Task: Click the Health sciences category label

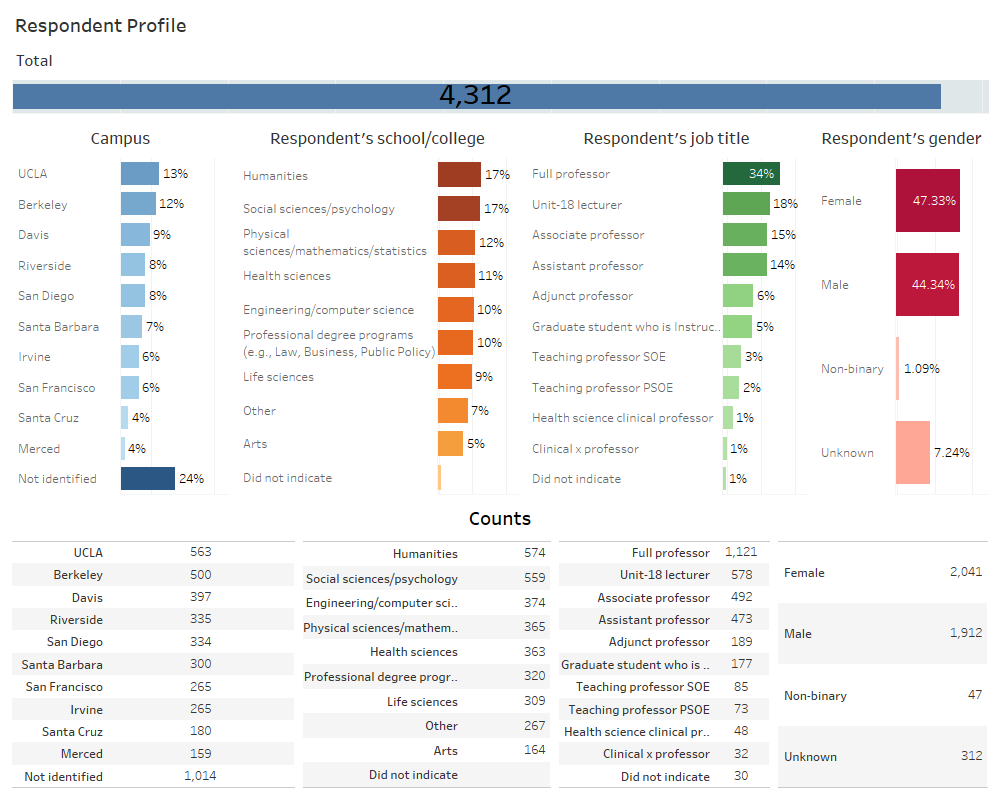Action: pyautogui.click(x=288, y=275)
